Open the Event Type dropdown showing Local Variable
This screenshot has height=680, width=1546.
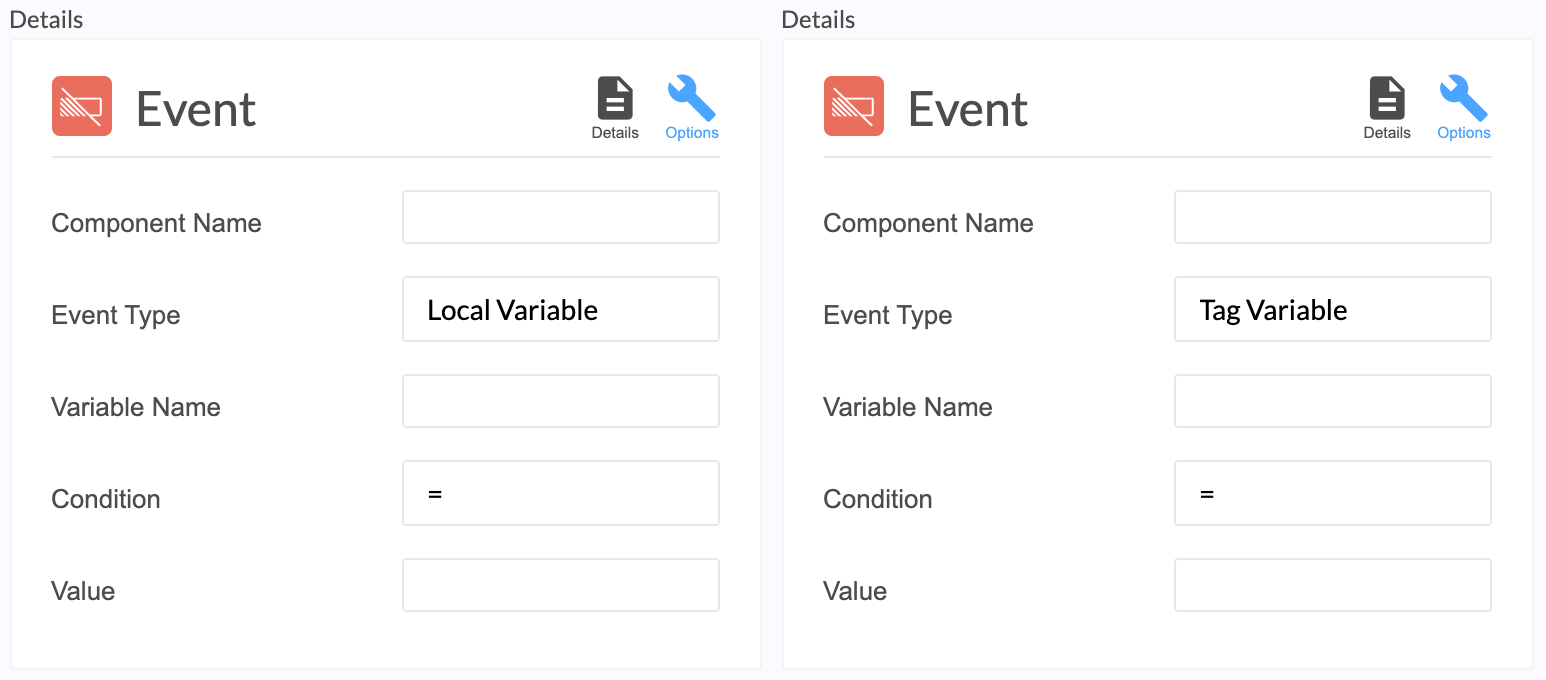(x=561, y=309)
